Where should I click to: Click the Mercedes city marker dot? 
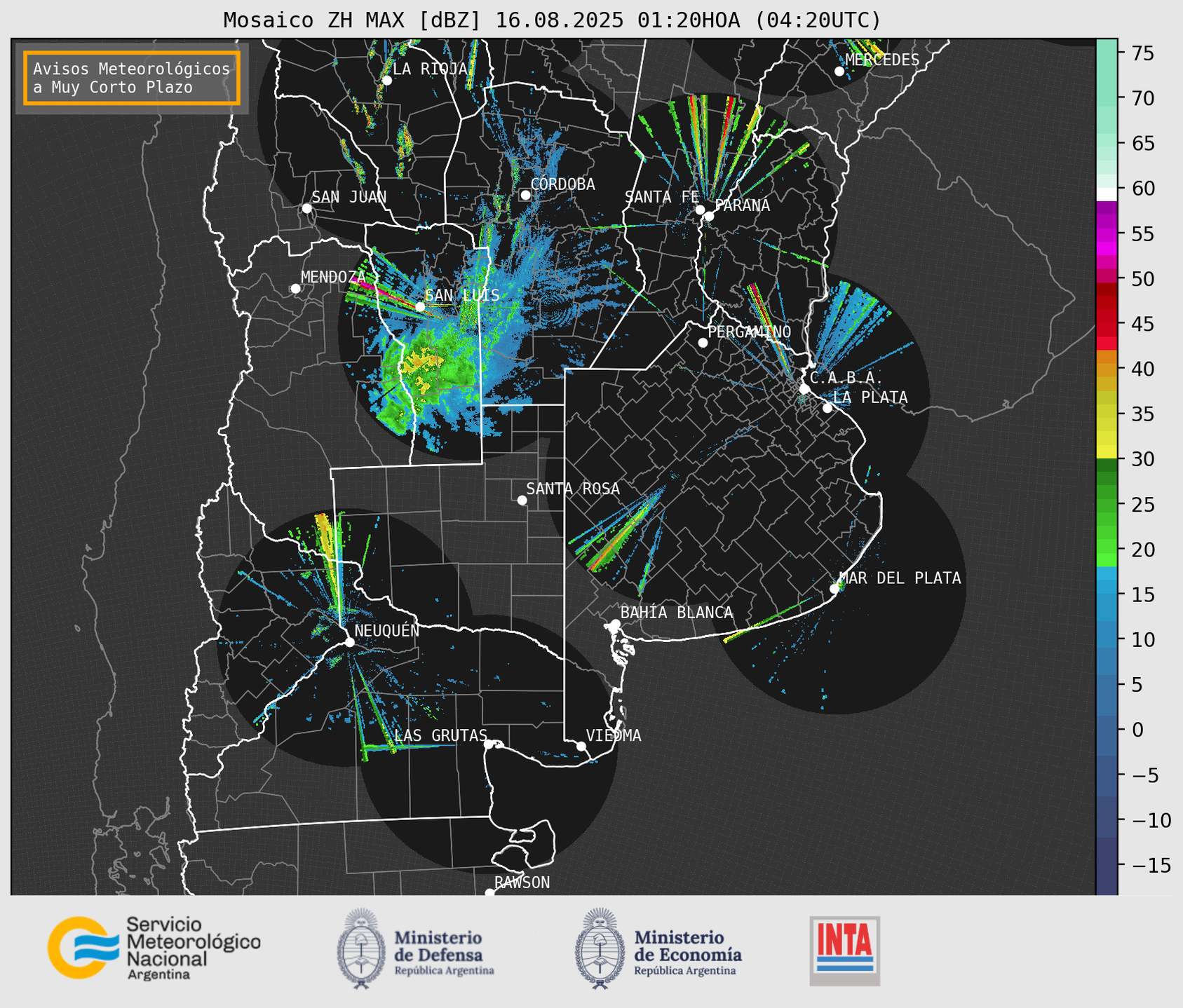839,71
